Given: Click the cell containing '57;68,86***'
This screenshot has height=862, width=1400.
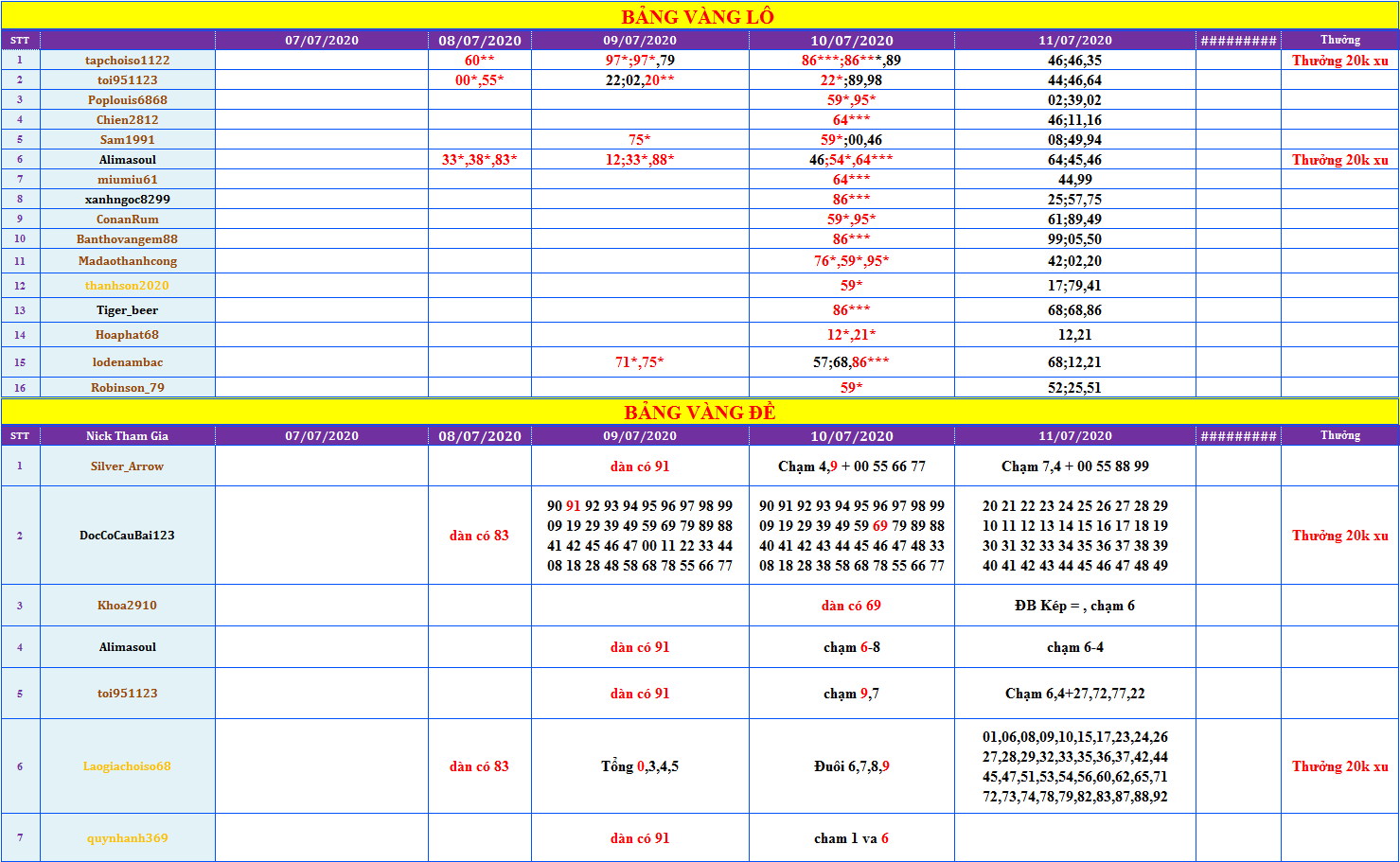Looking at the screenshot, I should point(852,362).
